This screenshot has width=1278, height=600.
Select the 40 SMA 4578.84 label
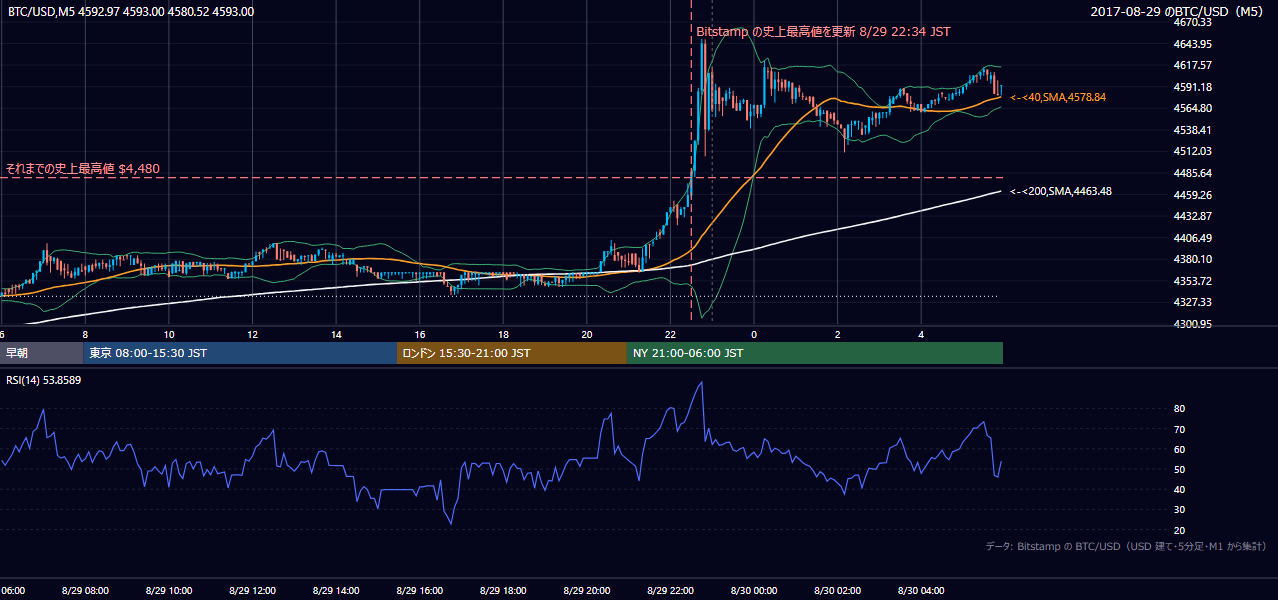[x=1058, y=97]
